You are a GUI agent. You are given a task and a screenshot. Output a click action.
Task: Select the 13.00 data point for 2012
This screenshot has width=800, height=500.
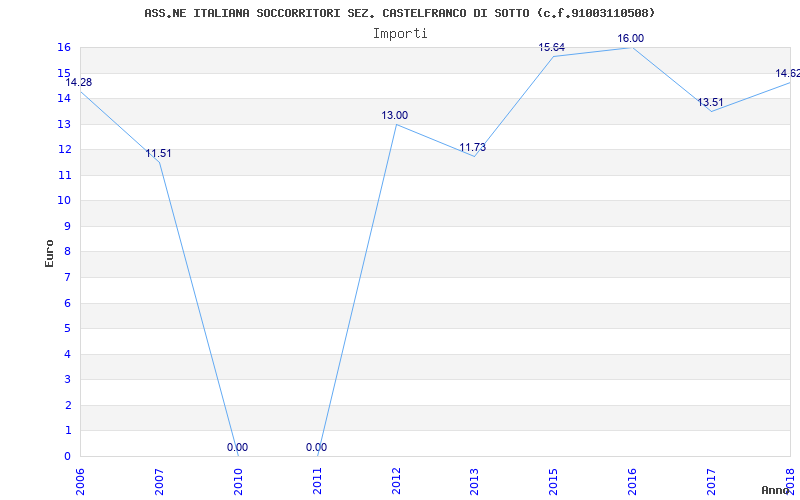point(395,115)
